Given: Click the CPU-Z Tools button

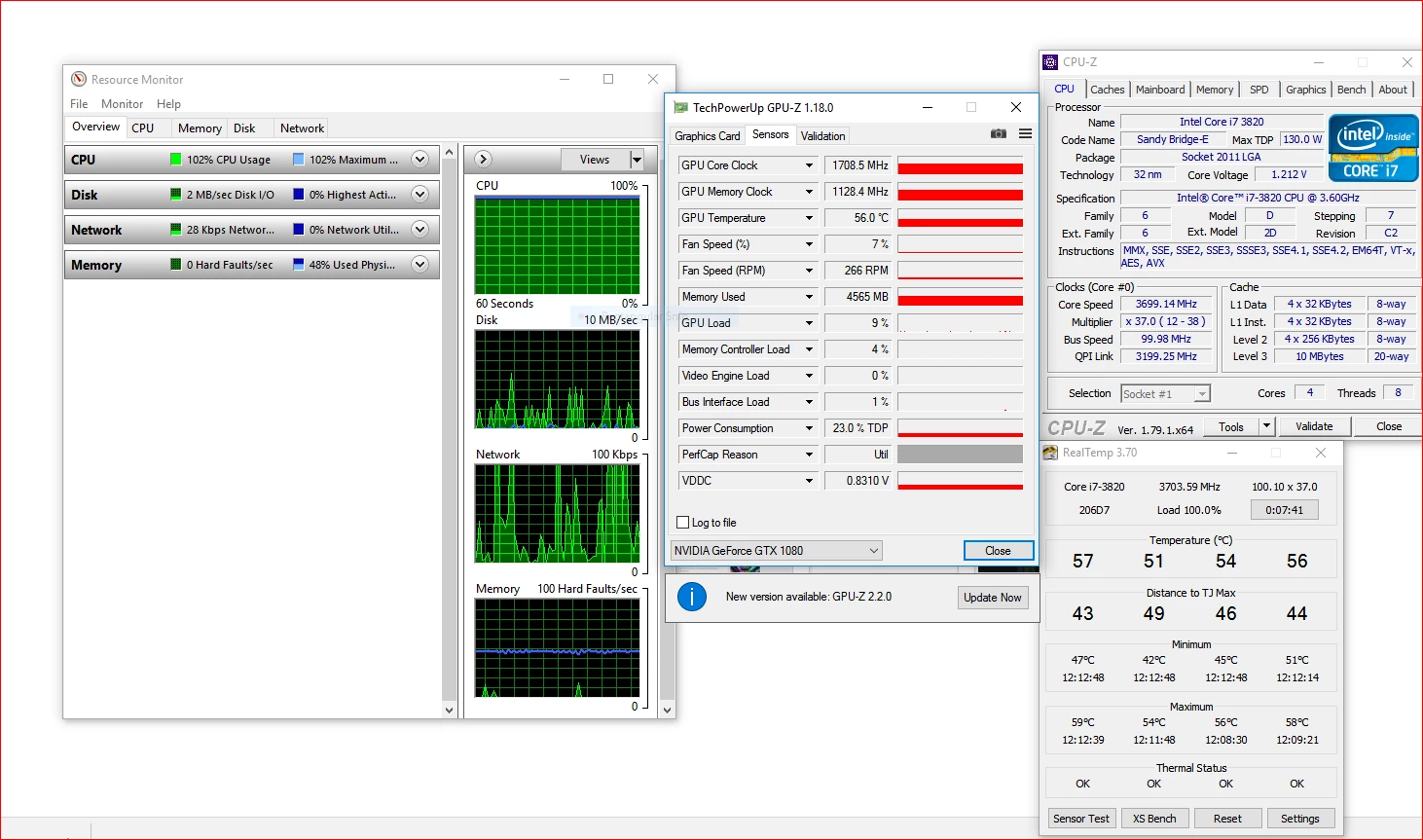Looking at the screenshot, I should click(1231, 426).
